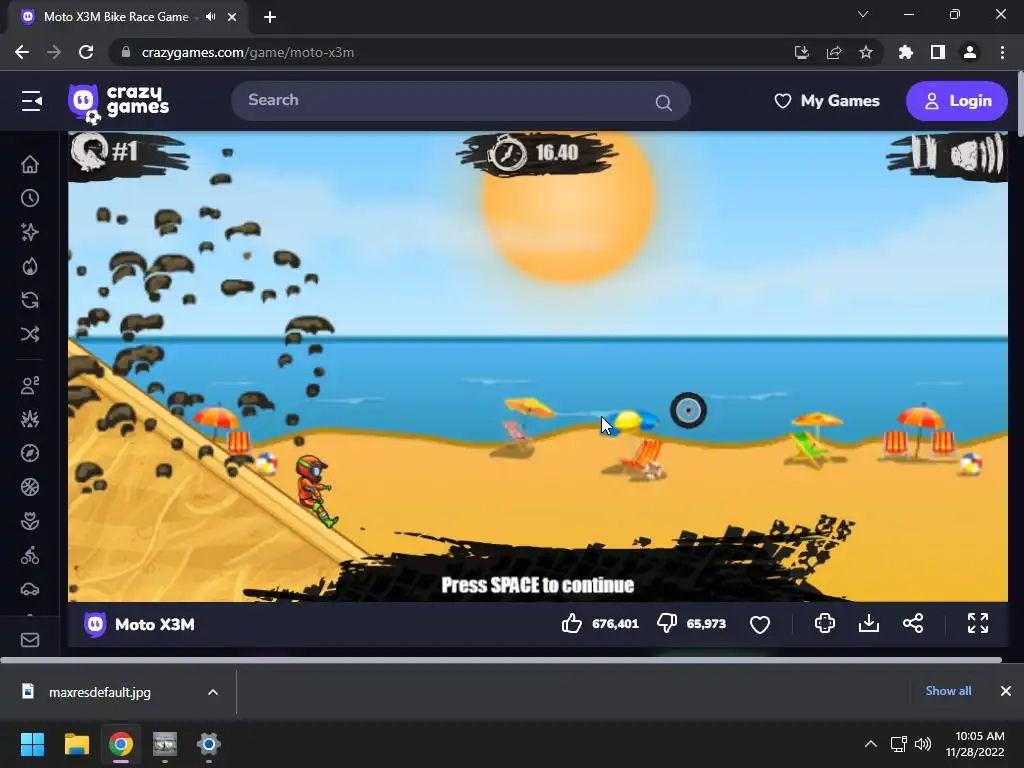
Task: Open Chrome three-dot menu
Action: [1002, 52]
